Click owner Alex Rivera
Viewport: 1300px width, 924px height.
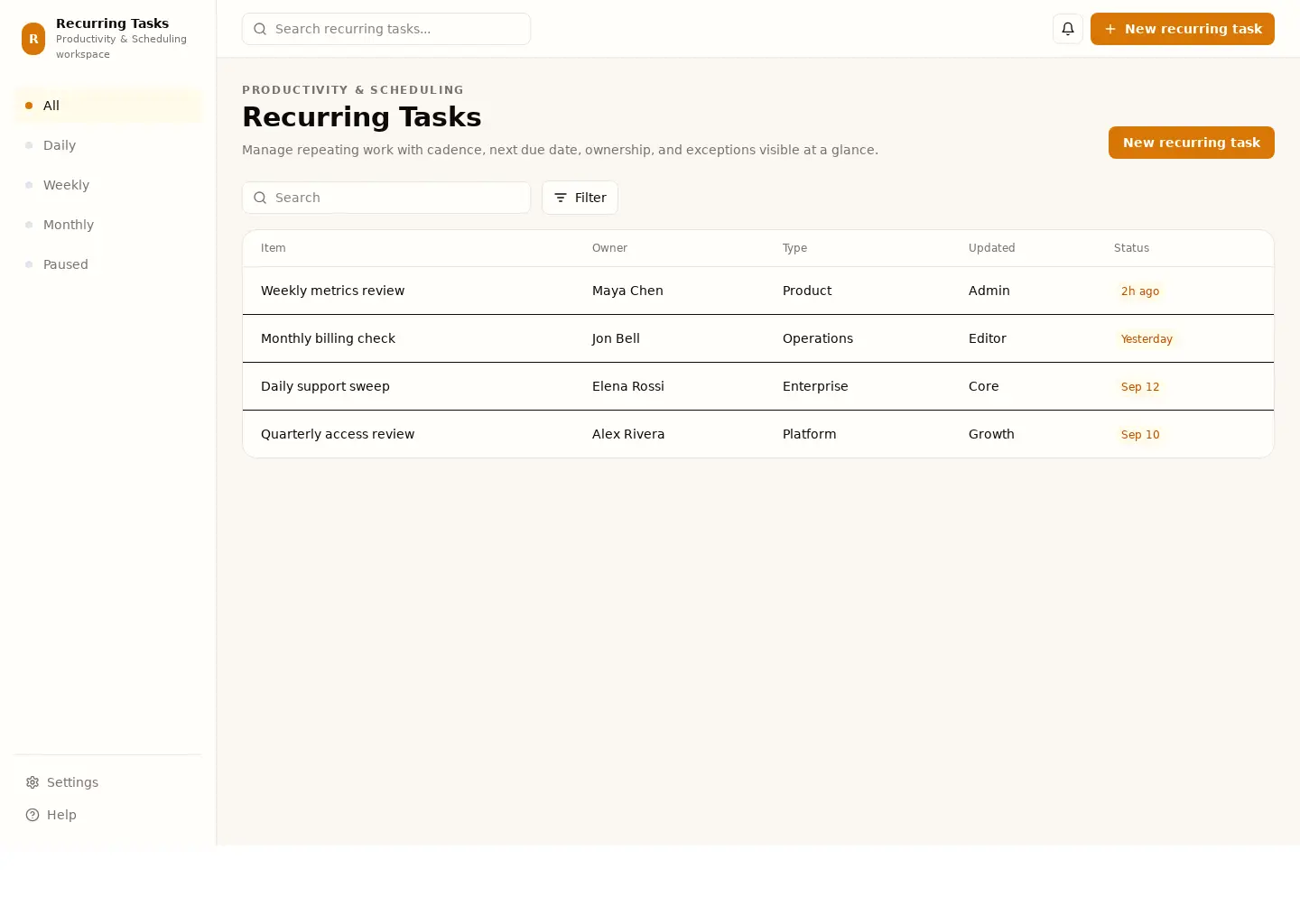tap(628, 434)
